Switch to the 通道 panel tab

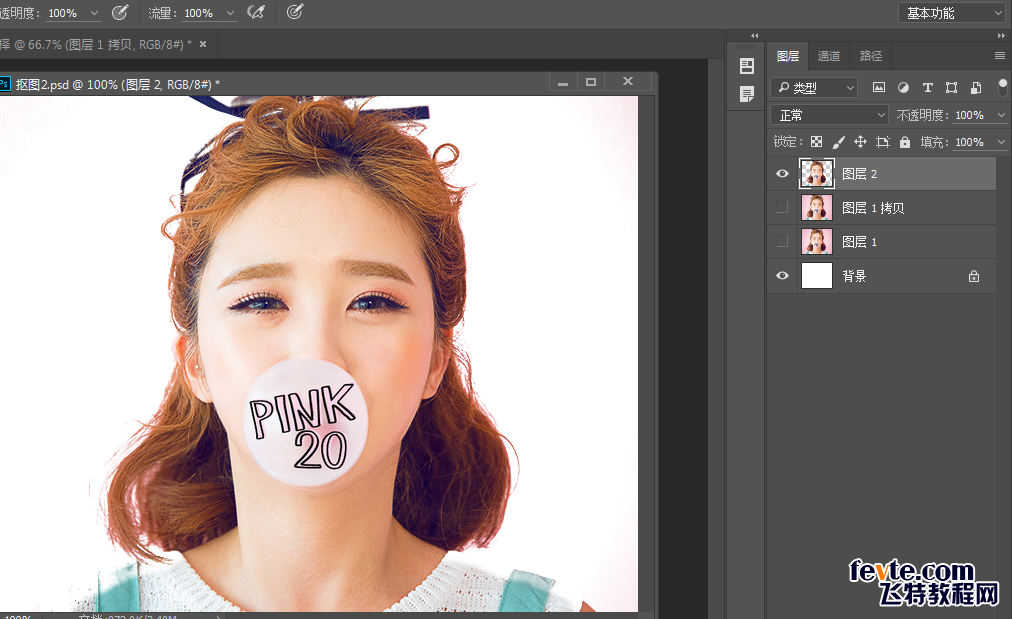[829, 56]
